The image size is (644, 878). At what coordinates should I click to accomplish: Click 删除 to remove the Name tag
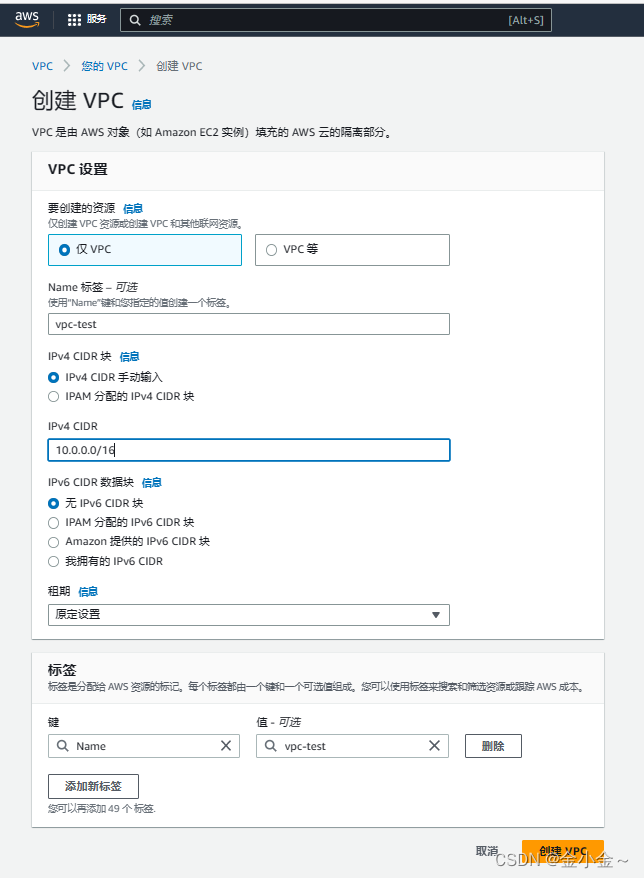click(x=493, y=745)
